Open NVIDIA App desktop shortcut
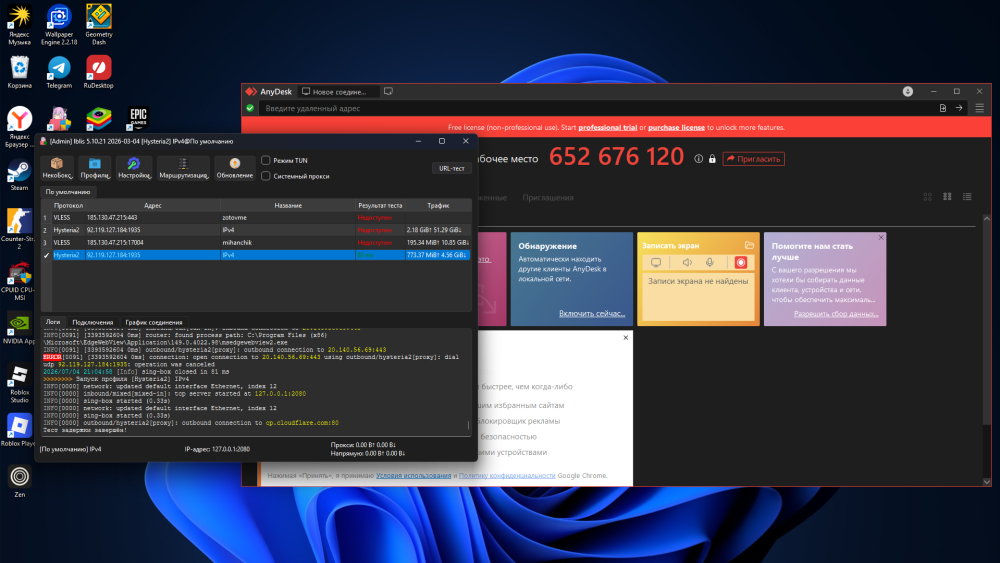Image resolution: width=1000 pixels, height=563 pixels. 20,328
